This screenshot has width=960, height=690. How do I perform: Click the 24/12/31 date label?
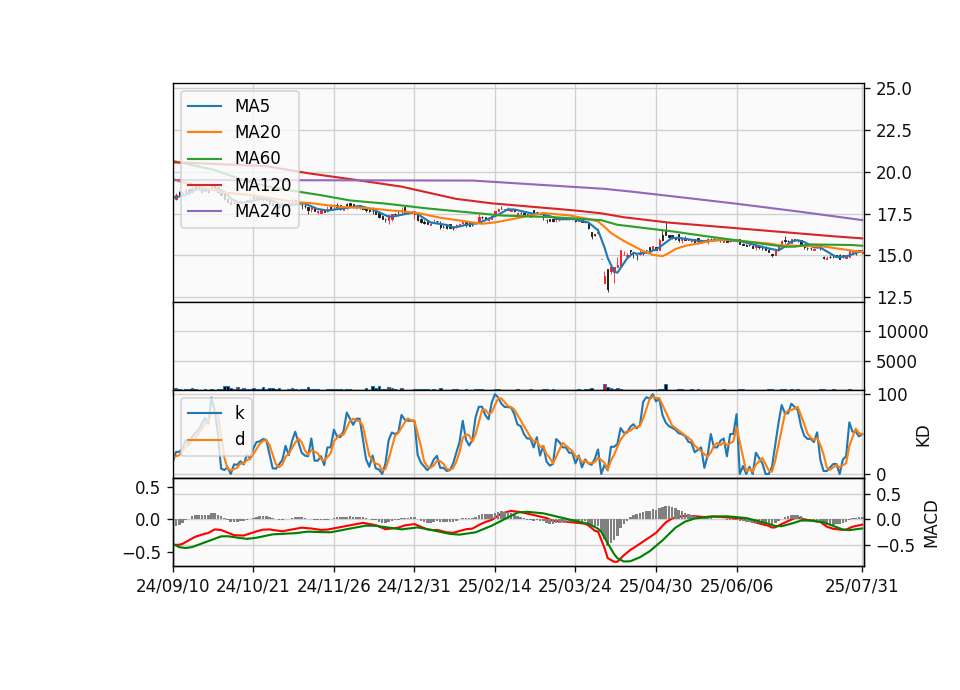click(413, 586)
